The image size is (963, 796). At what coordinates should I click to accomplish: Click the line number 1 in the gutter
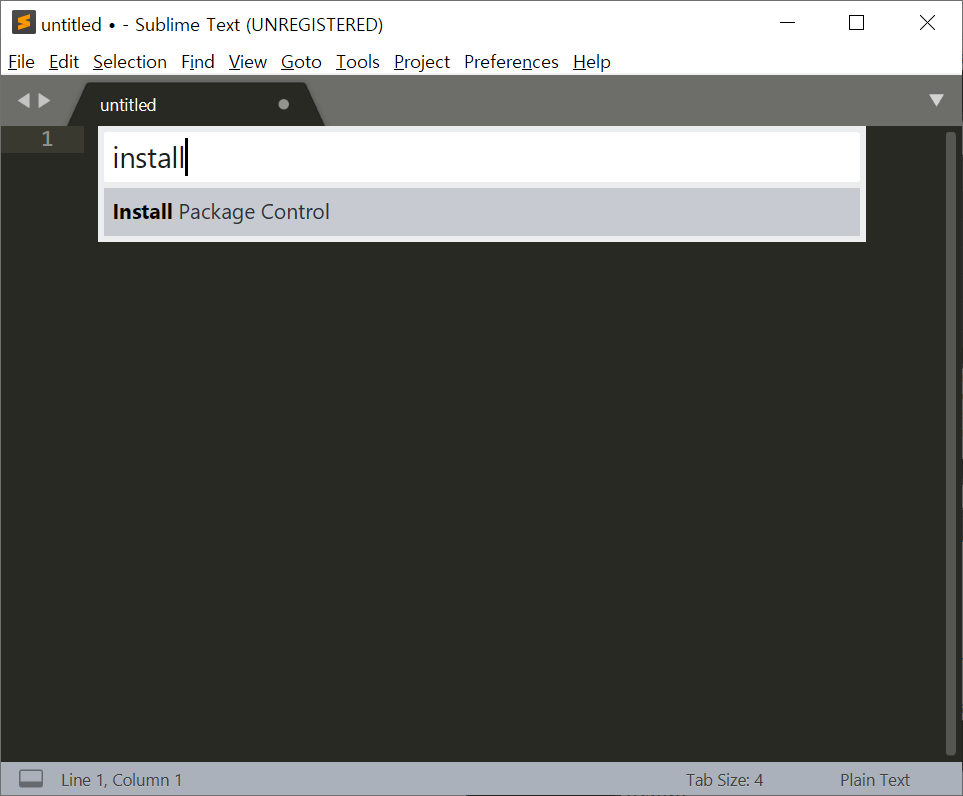(x=47, y=139)
